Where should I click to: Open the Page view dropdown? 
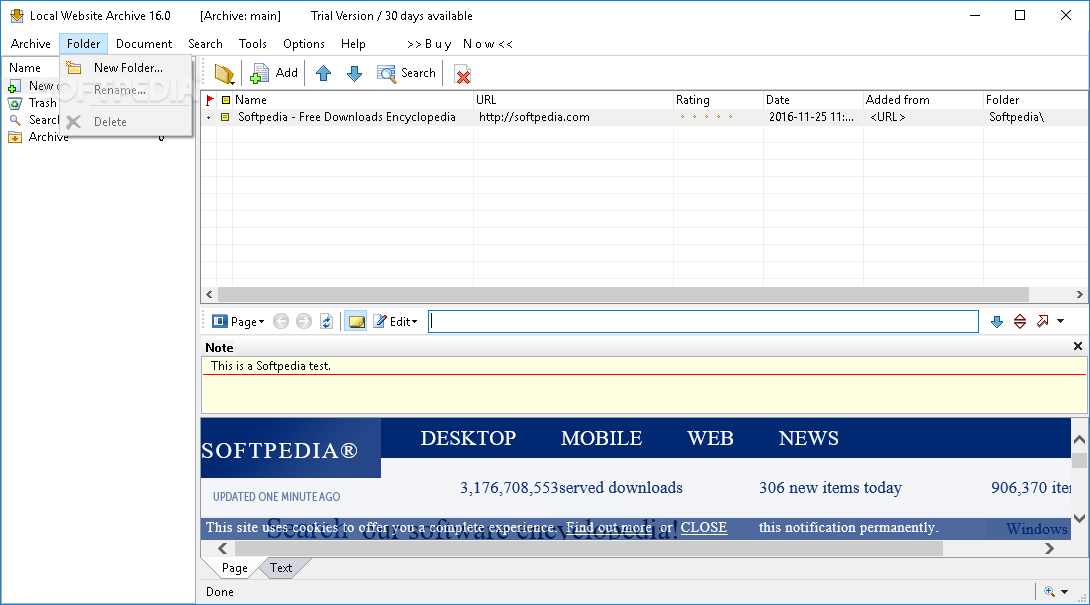tap(238, 321)
